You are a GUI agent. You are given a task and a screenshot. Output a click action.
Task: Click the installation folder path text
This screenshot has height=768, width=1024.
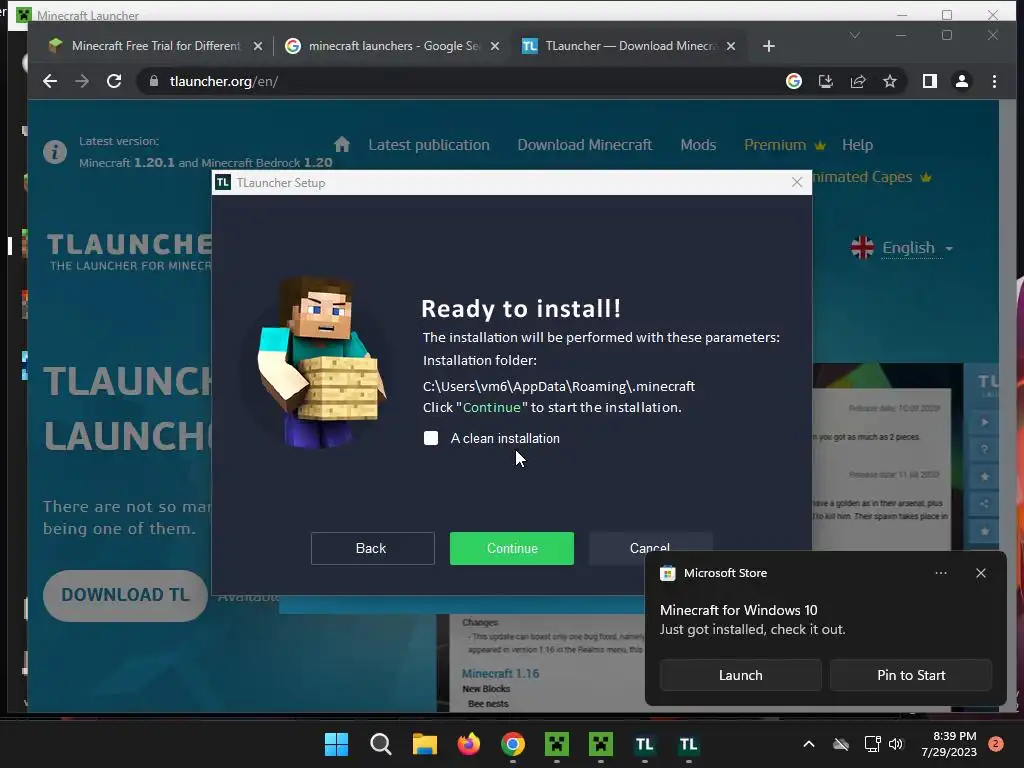pyautogui.click(x=559, y=387)
